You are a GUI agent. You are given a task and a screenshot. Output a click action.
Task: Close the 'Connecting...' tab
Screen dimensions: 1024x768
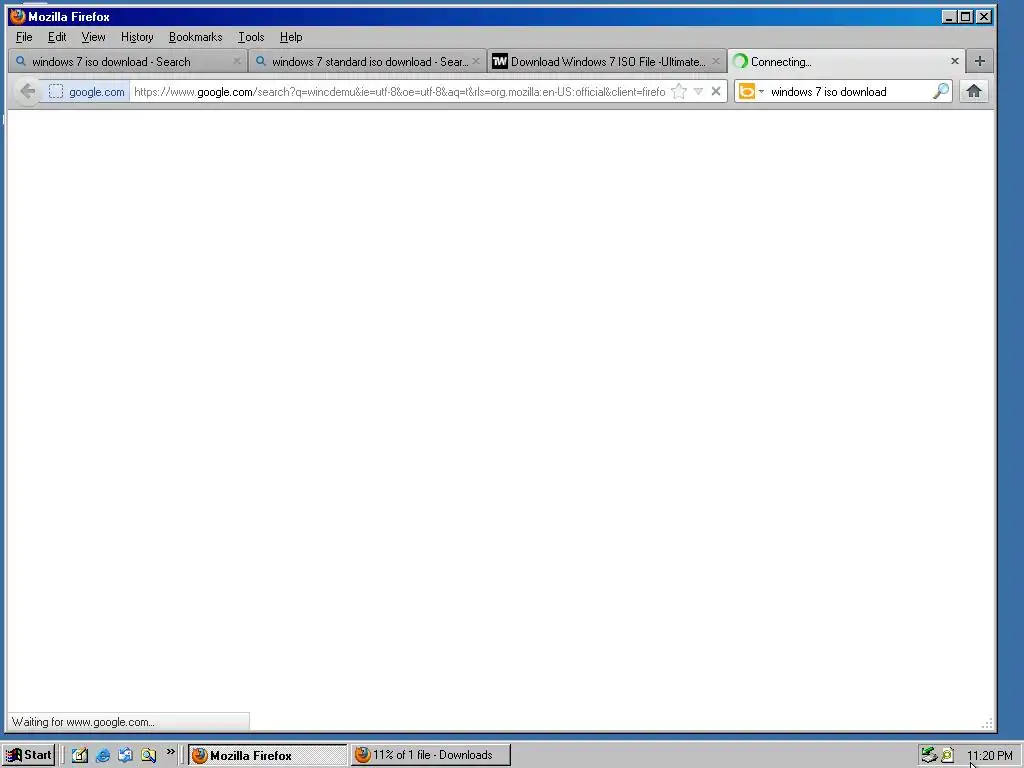(955, 61)
